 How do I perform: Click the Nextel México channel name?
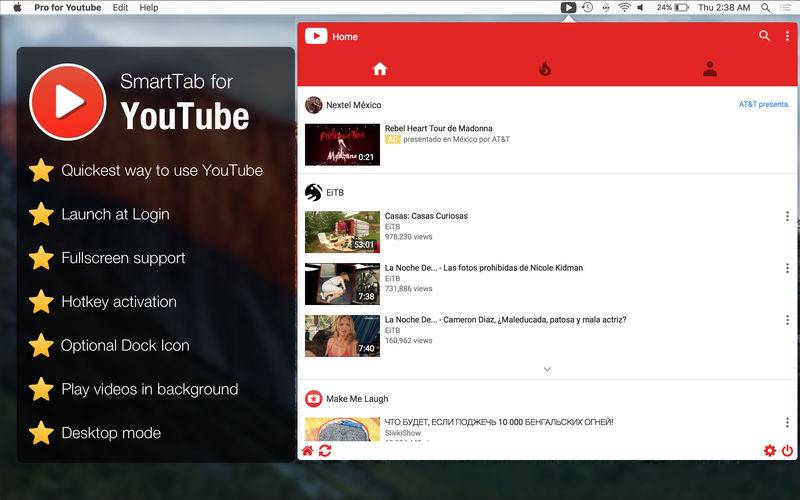click(354, 105)
